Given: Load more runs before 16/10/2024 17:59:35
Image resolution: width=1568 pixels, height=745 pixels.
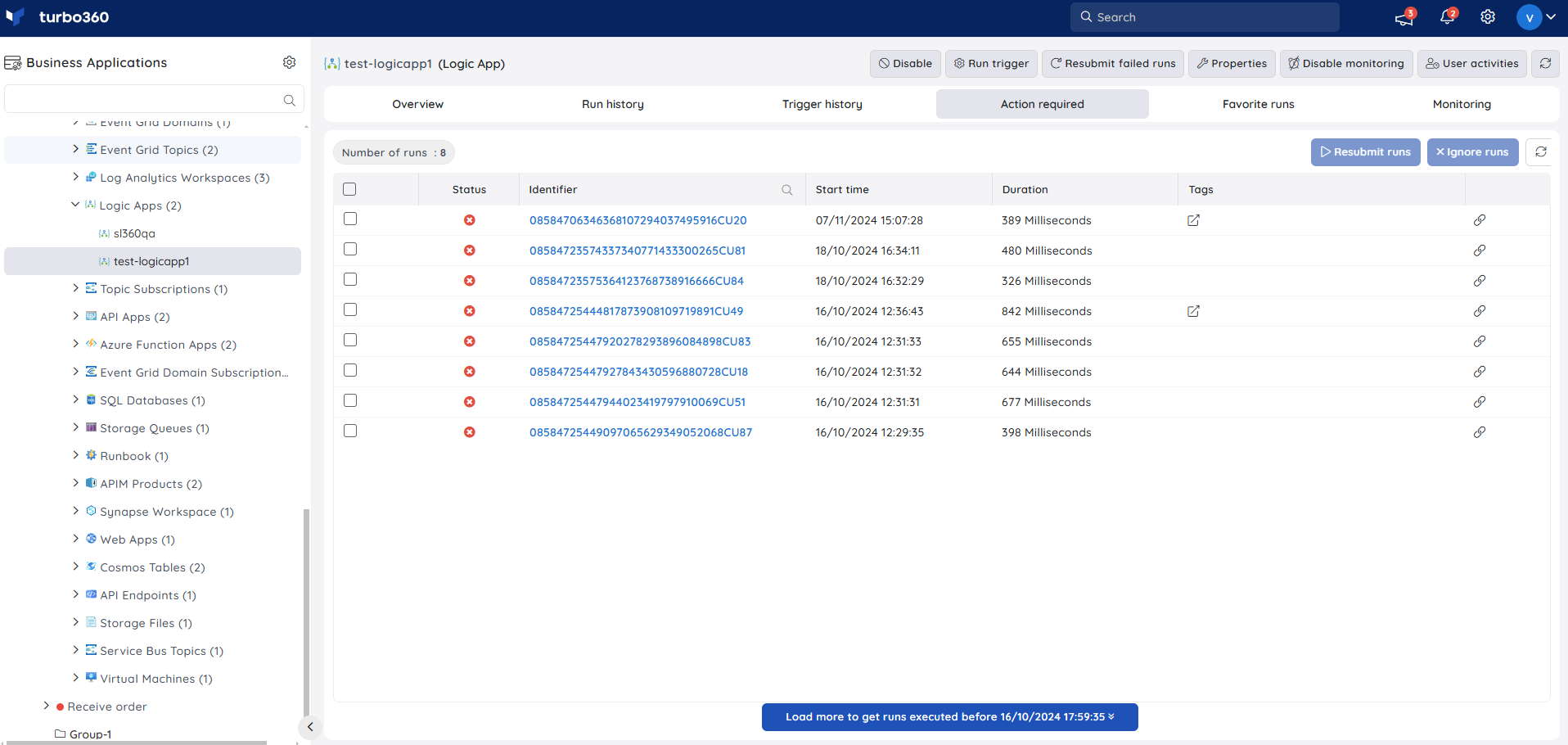Looking at the screenshot, I should tap(949, 717).
